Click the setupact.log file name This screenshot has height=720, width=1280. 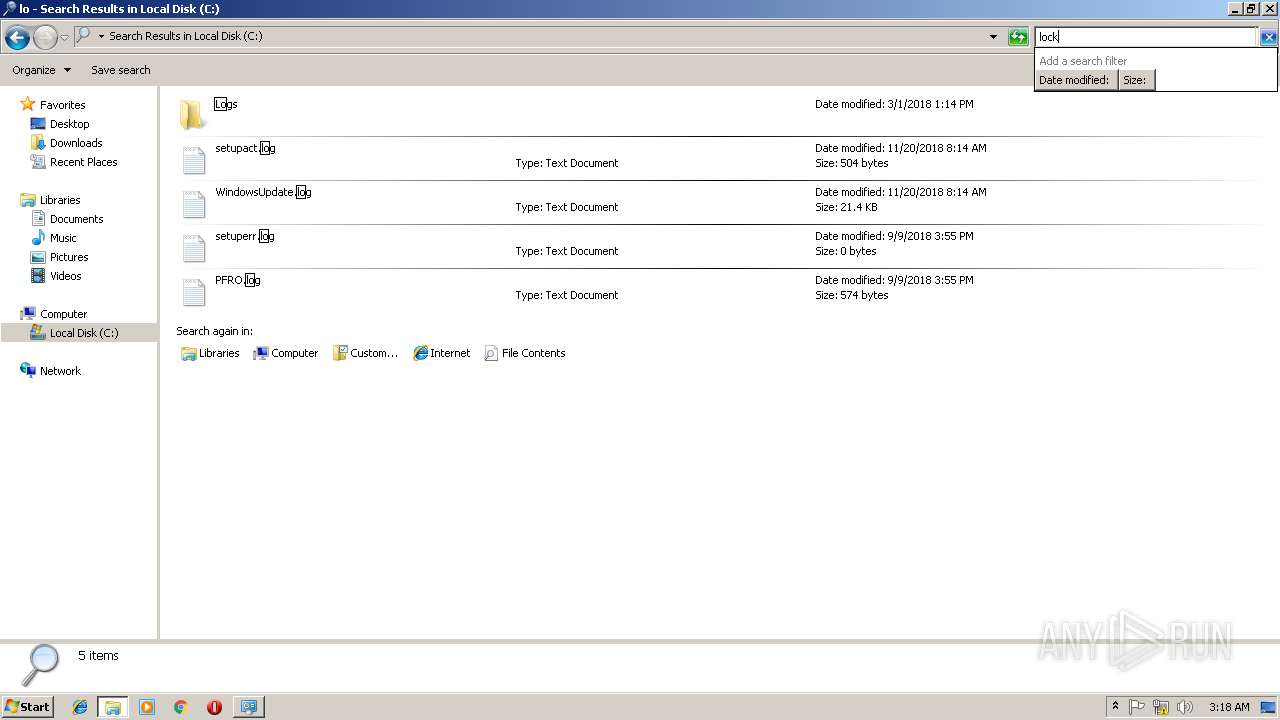tap(245, 148)
